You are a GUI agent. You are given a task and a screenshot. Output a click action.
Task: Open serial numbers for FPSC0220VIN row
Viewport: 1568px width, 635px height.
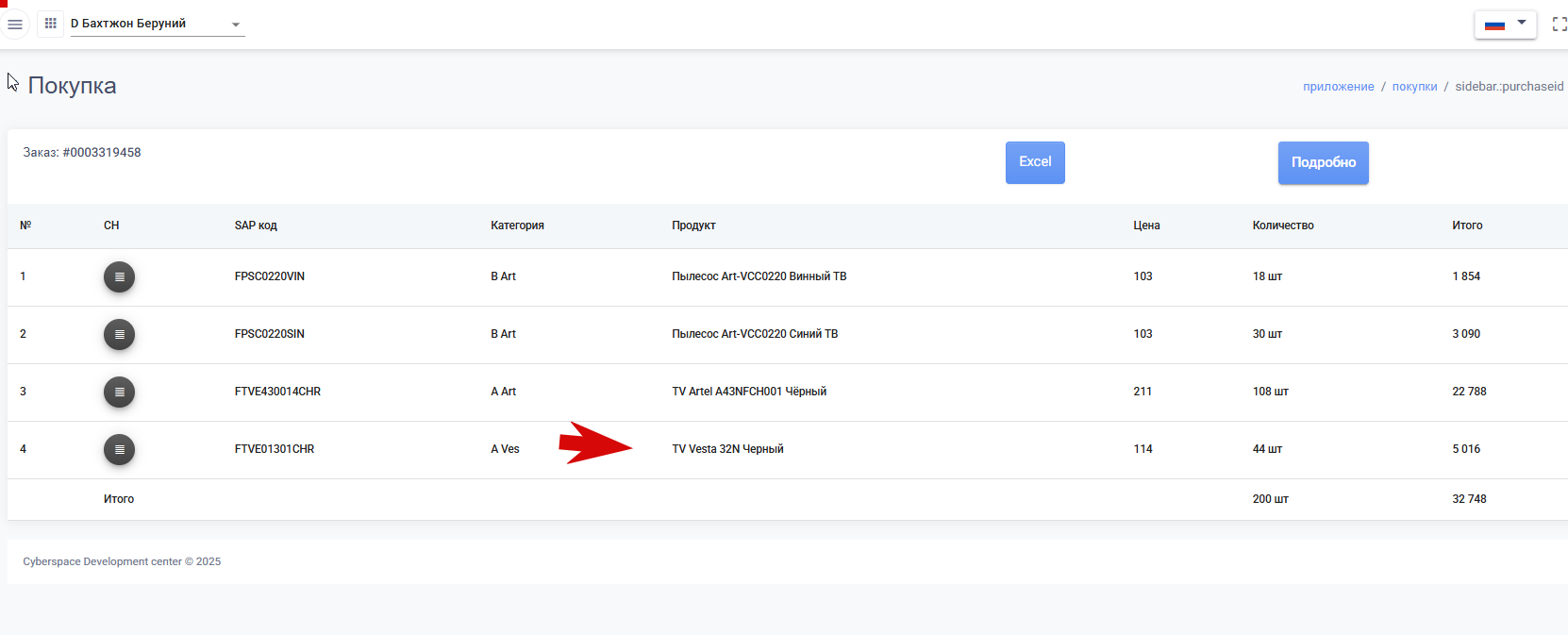pos(119,277)
